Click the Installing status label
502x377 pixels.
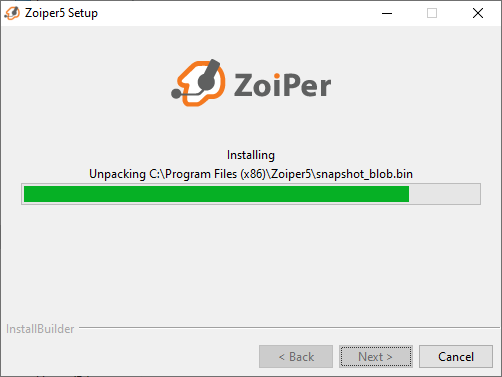pos(251,155)
